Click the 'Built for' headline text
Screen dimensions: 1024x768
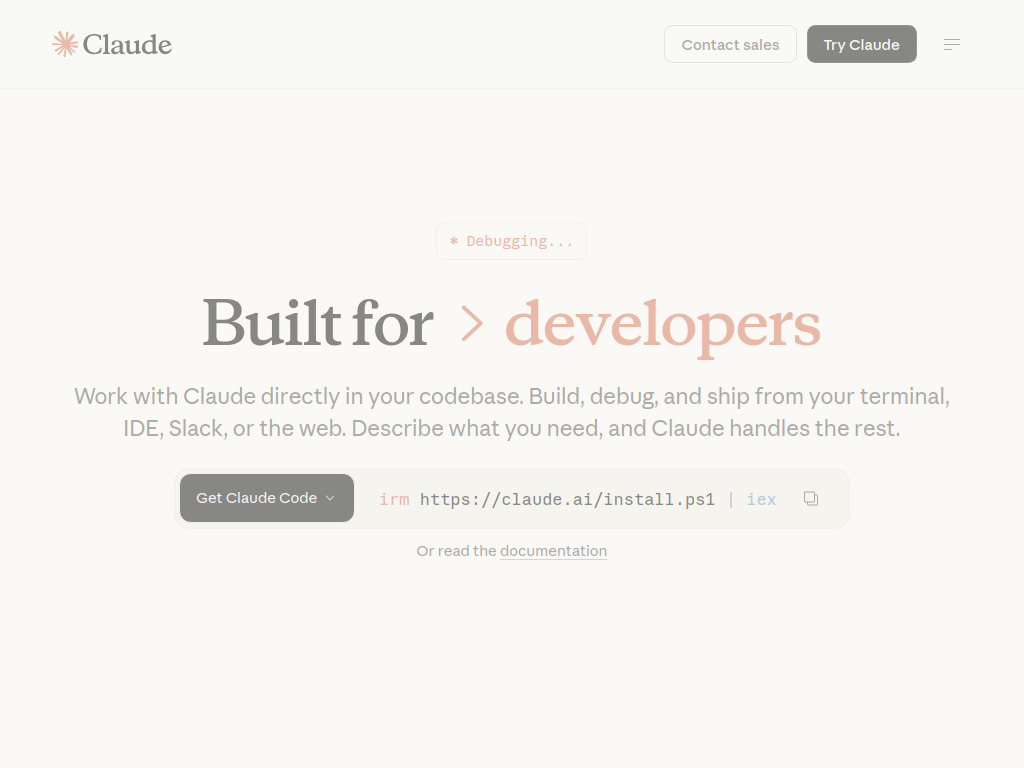pos(318,324)
